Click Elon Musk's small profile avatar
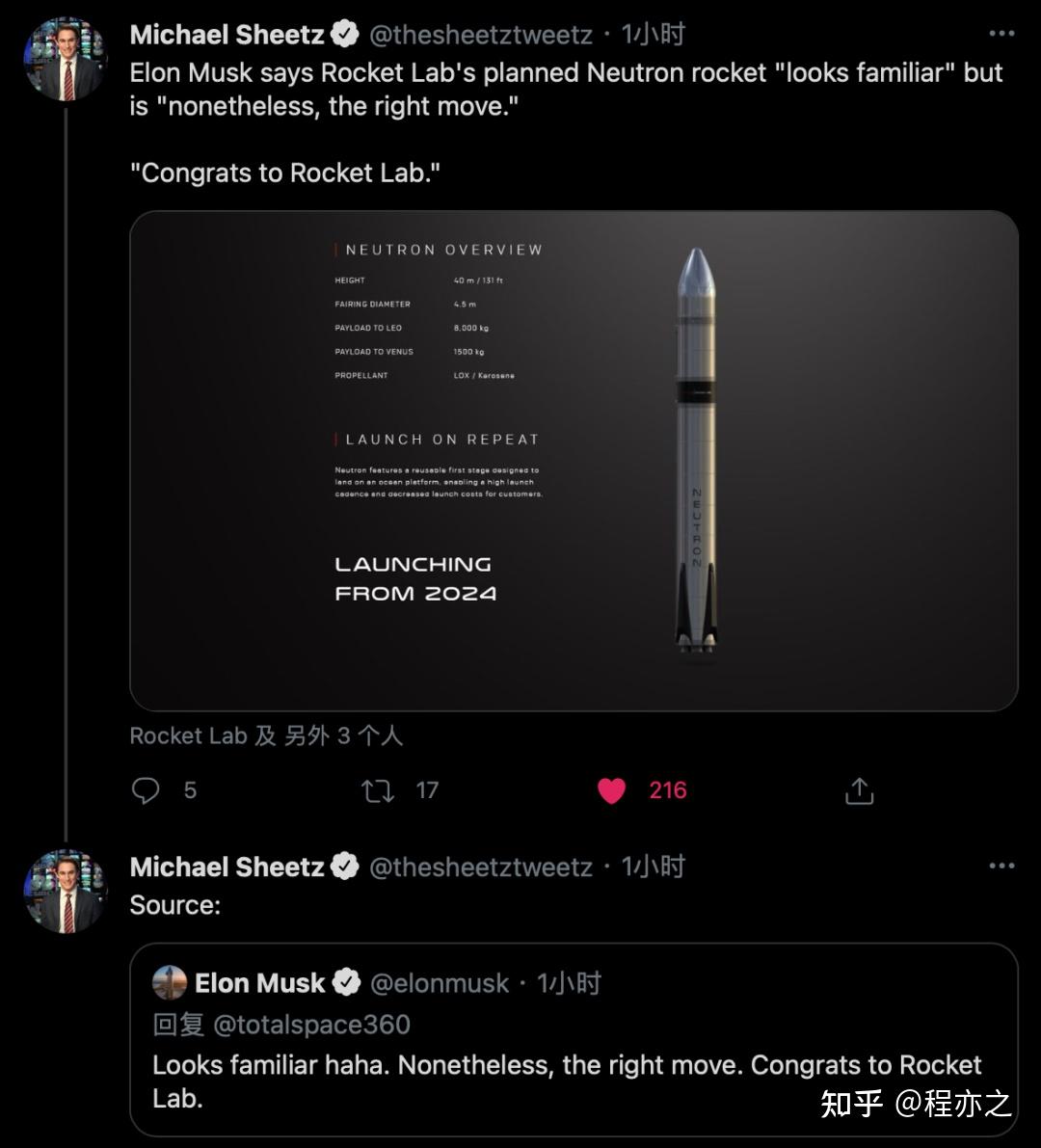Viewport: 1041px width, 1148px height. click(170, 982)
